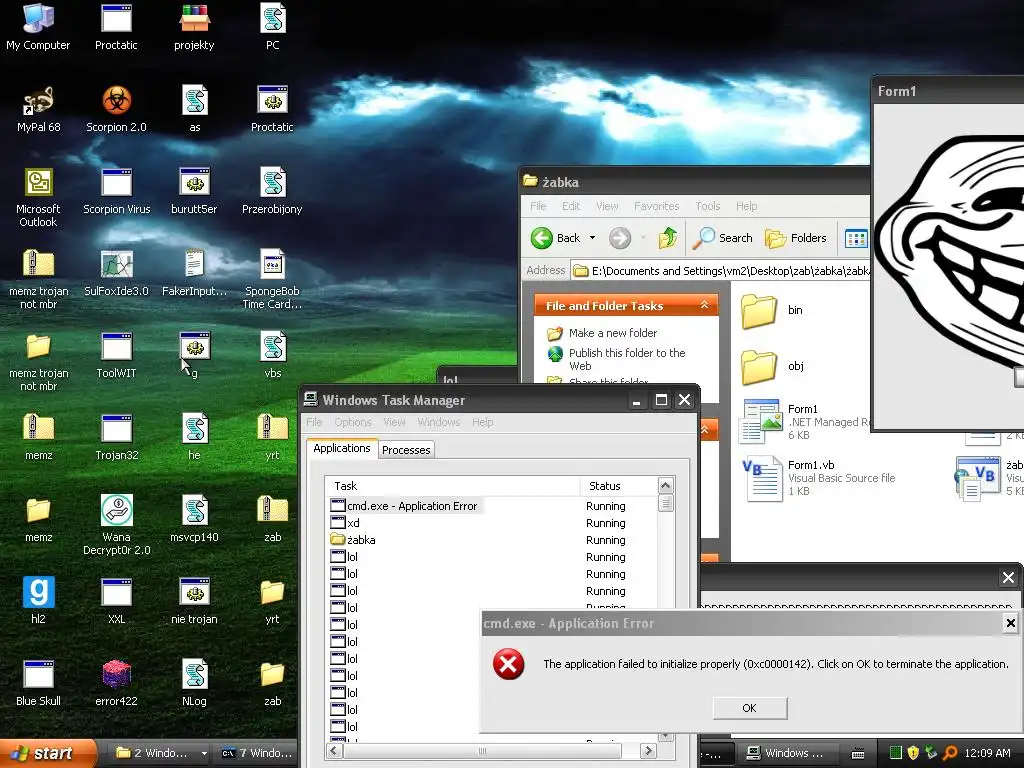Select the PC script icon
The height and width of the screenshot is (768, 1024).
pyautogui.click(x=272, y=26)
